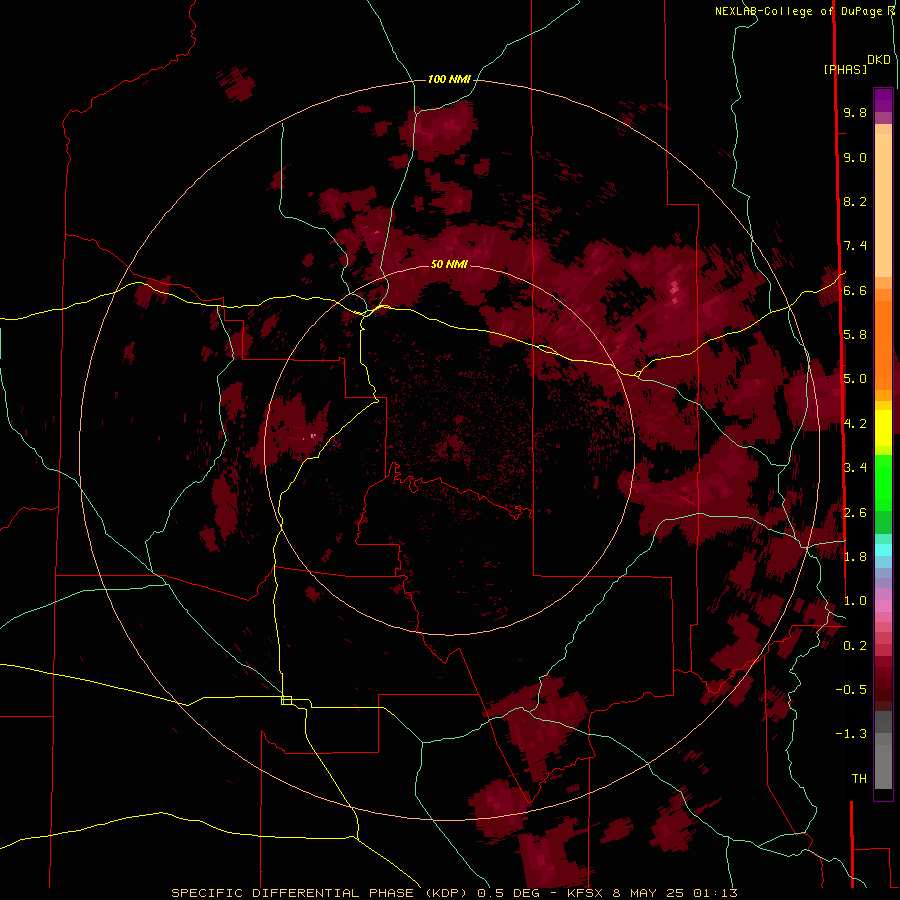Click the 4.2 value on the color scale

[x=855, y=424]
